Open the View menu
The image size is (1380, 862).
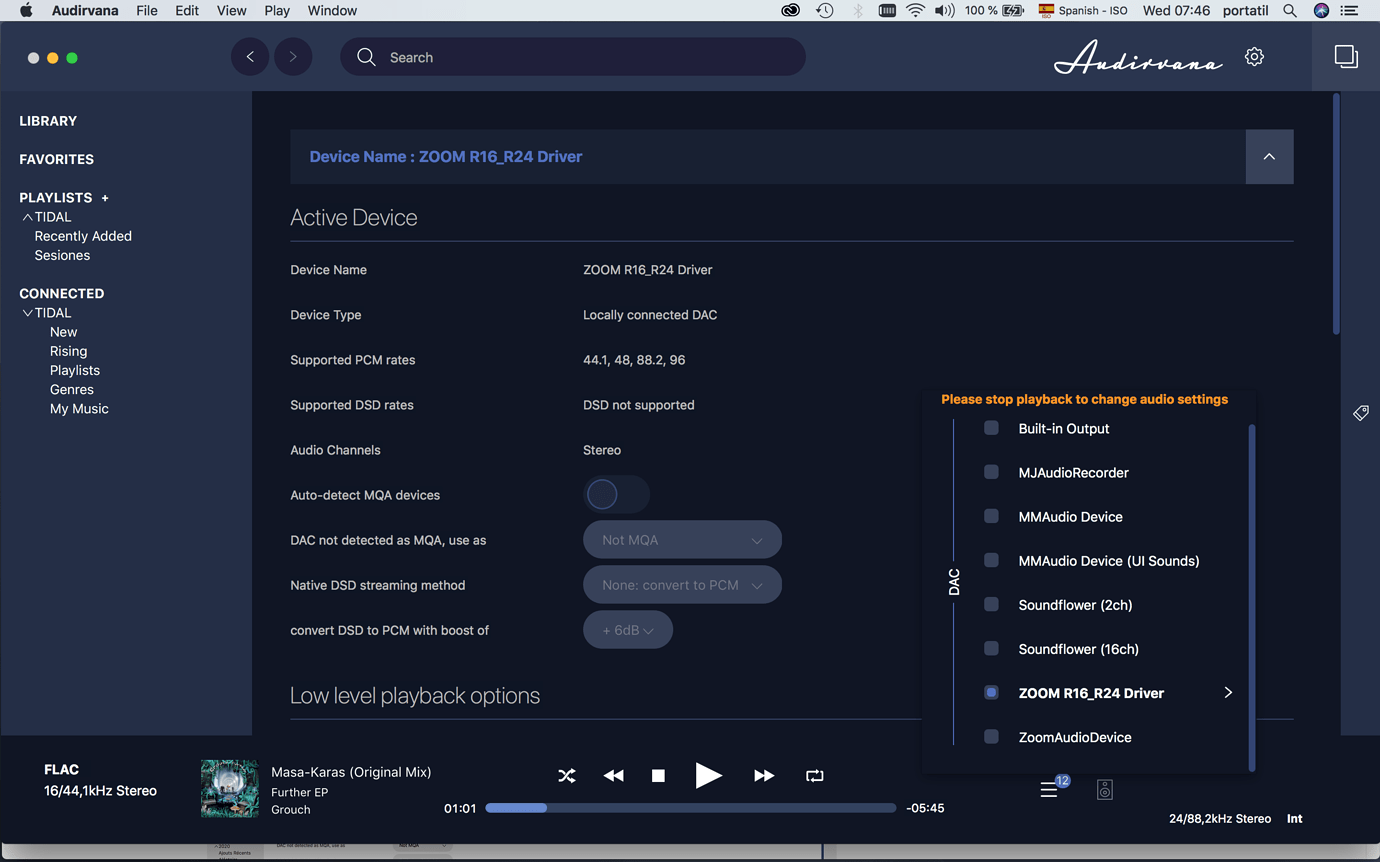231,11
